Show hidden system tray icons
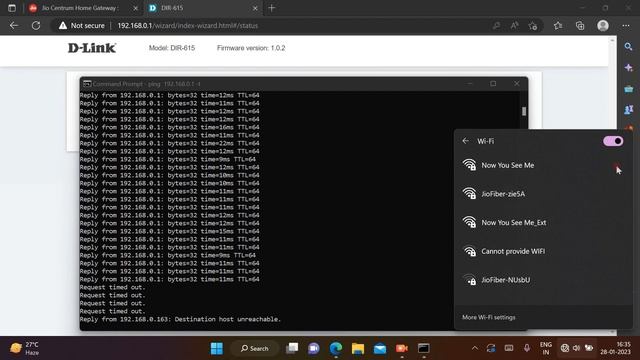640x360 pixels. (x=474, y=348)
